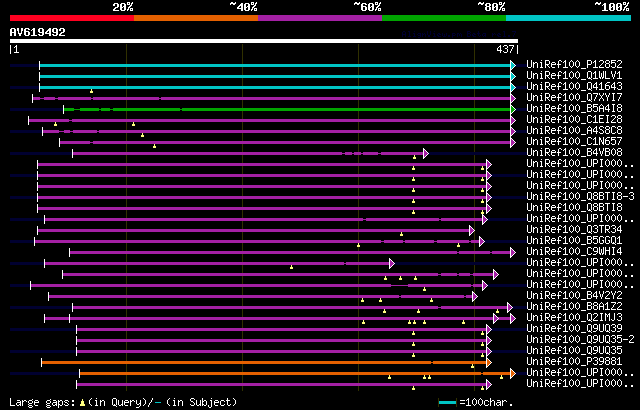640x410 pixels.
Task: Click the cyan alignment bar for Q41643
Action: tap(275, 87)
